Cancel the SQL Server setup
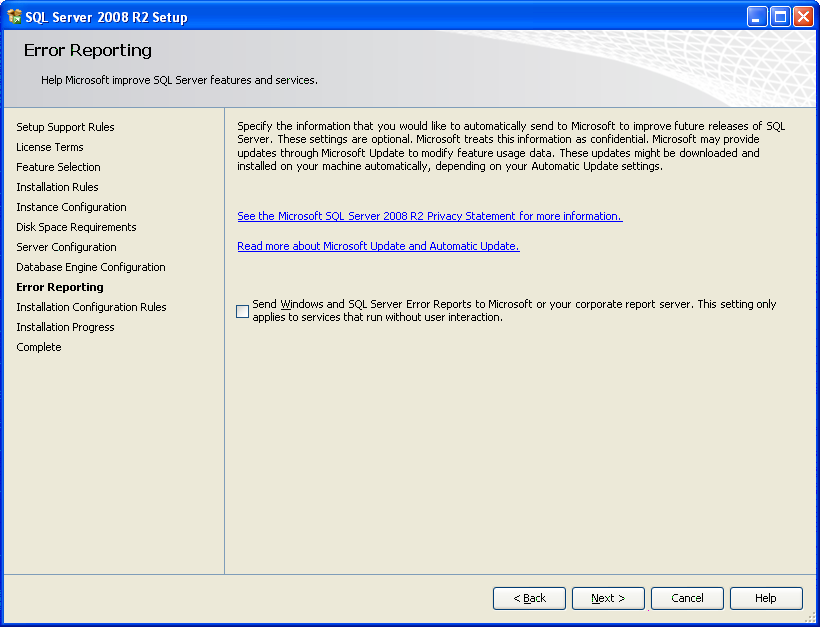 pyautogui.click(x=687, y=598)
